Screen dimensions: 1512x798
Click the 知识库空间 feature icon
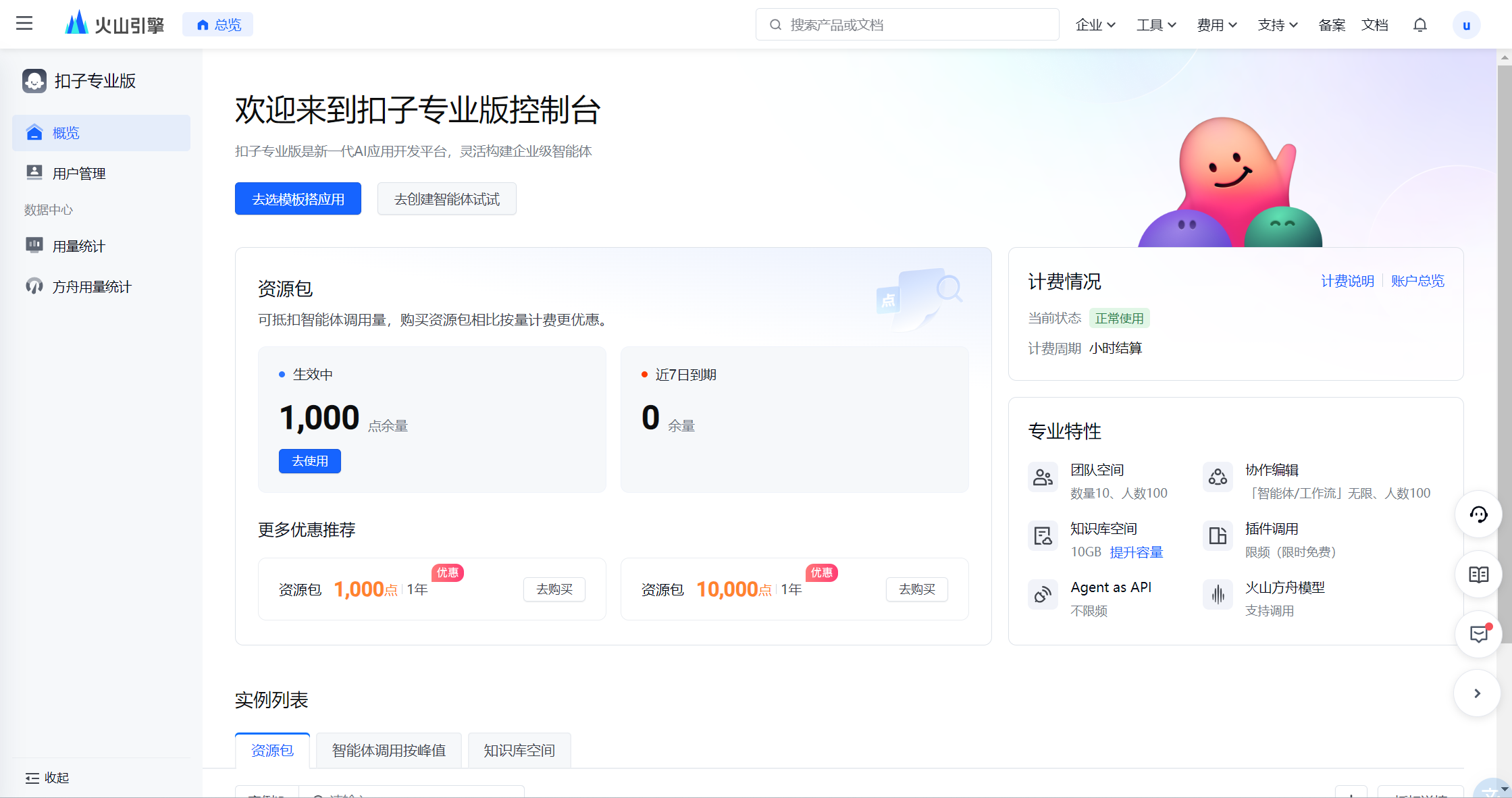[x=1043, y=537]
